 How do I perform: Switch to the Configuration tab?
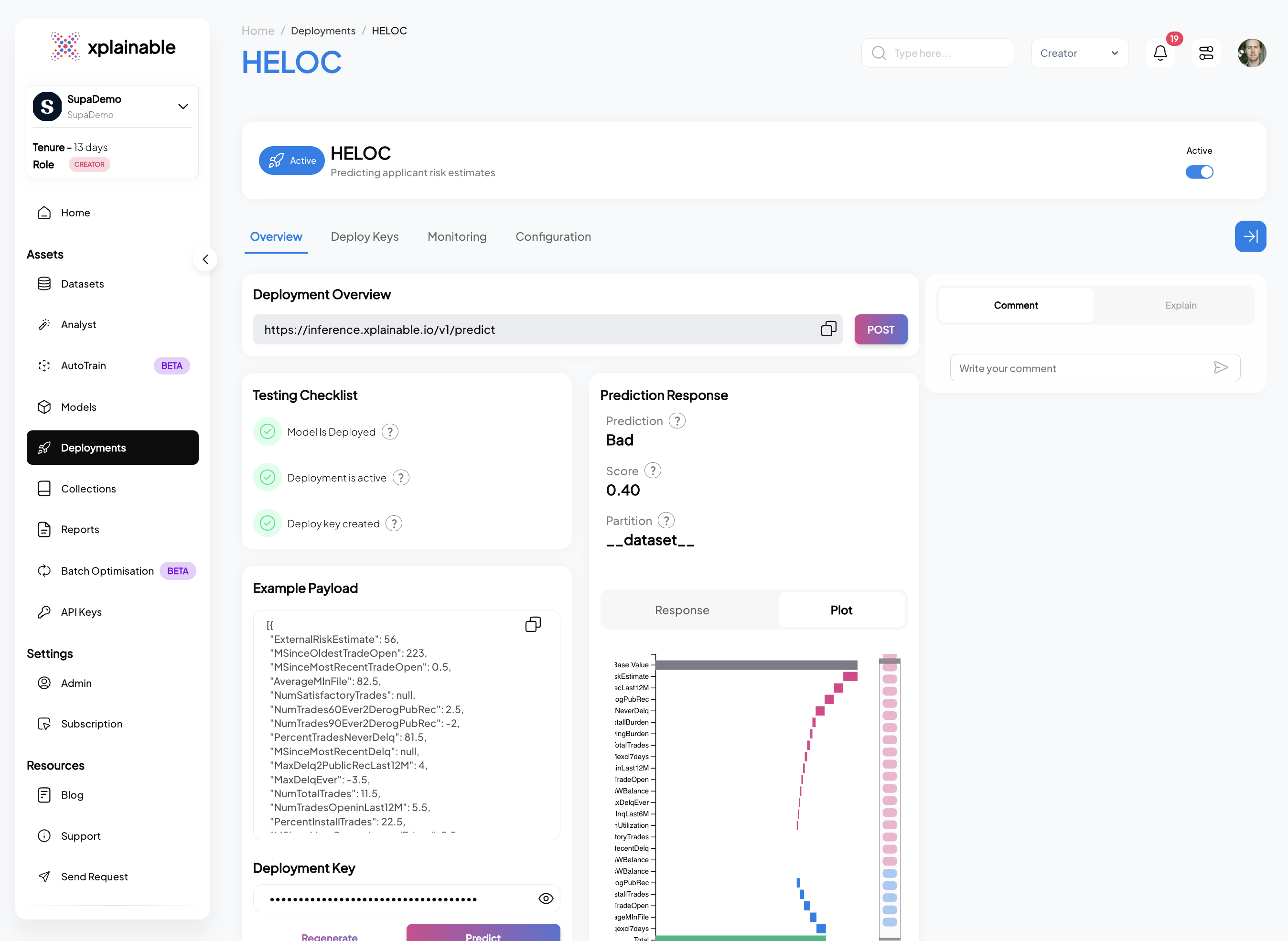point(553,236)
